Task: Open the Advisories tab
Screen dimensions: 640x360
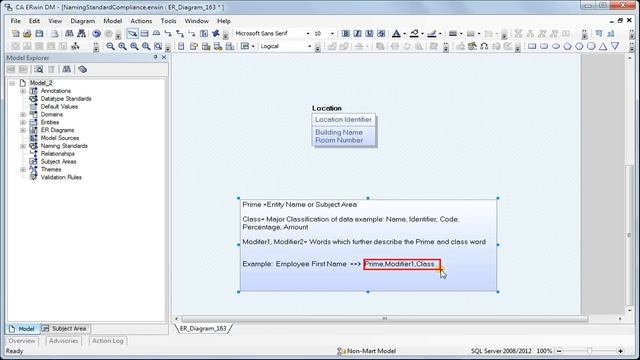Action: [63, 341]
